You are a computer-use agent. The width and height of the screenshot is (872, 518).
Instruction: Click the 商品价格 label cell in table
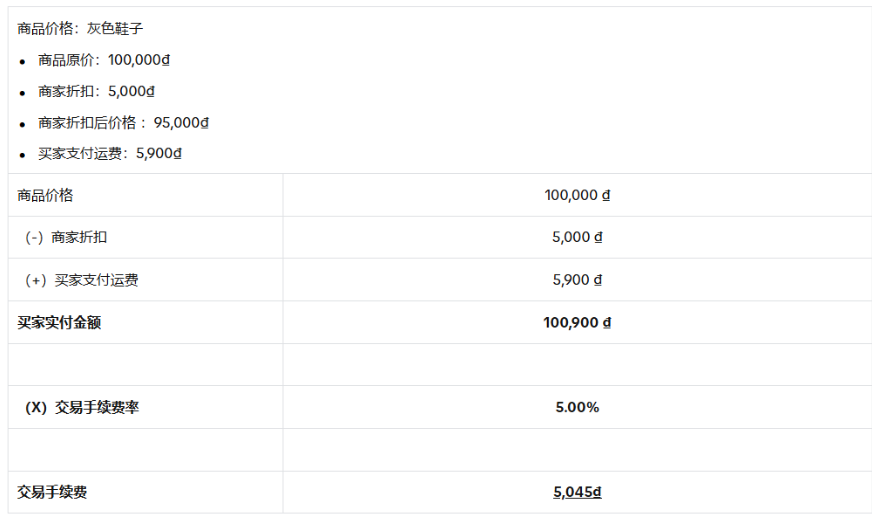(45, 195)
